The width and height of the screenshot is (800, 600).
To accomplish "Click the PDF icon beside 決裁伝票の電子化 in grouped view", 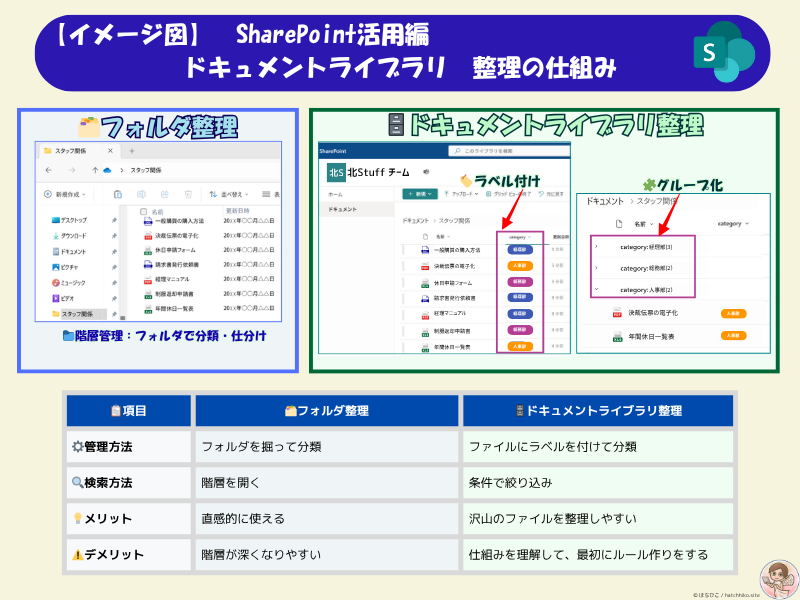I will coord(618,312).
